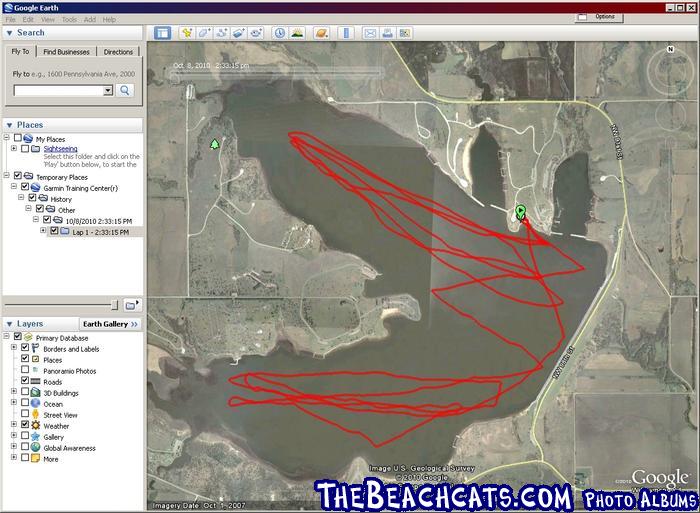Uncheck the Temporary Places checkbox

click(x=18, y=176)
